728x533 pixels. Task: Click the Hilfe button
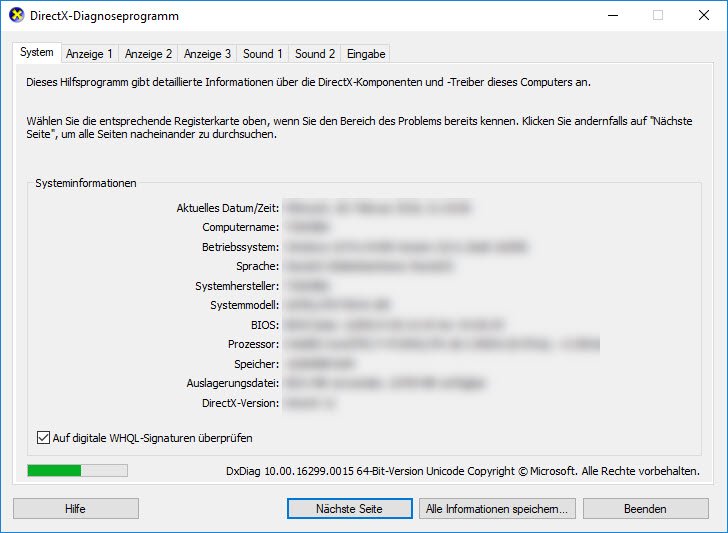[x=76, y=509]
